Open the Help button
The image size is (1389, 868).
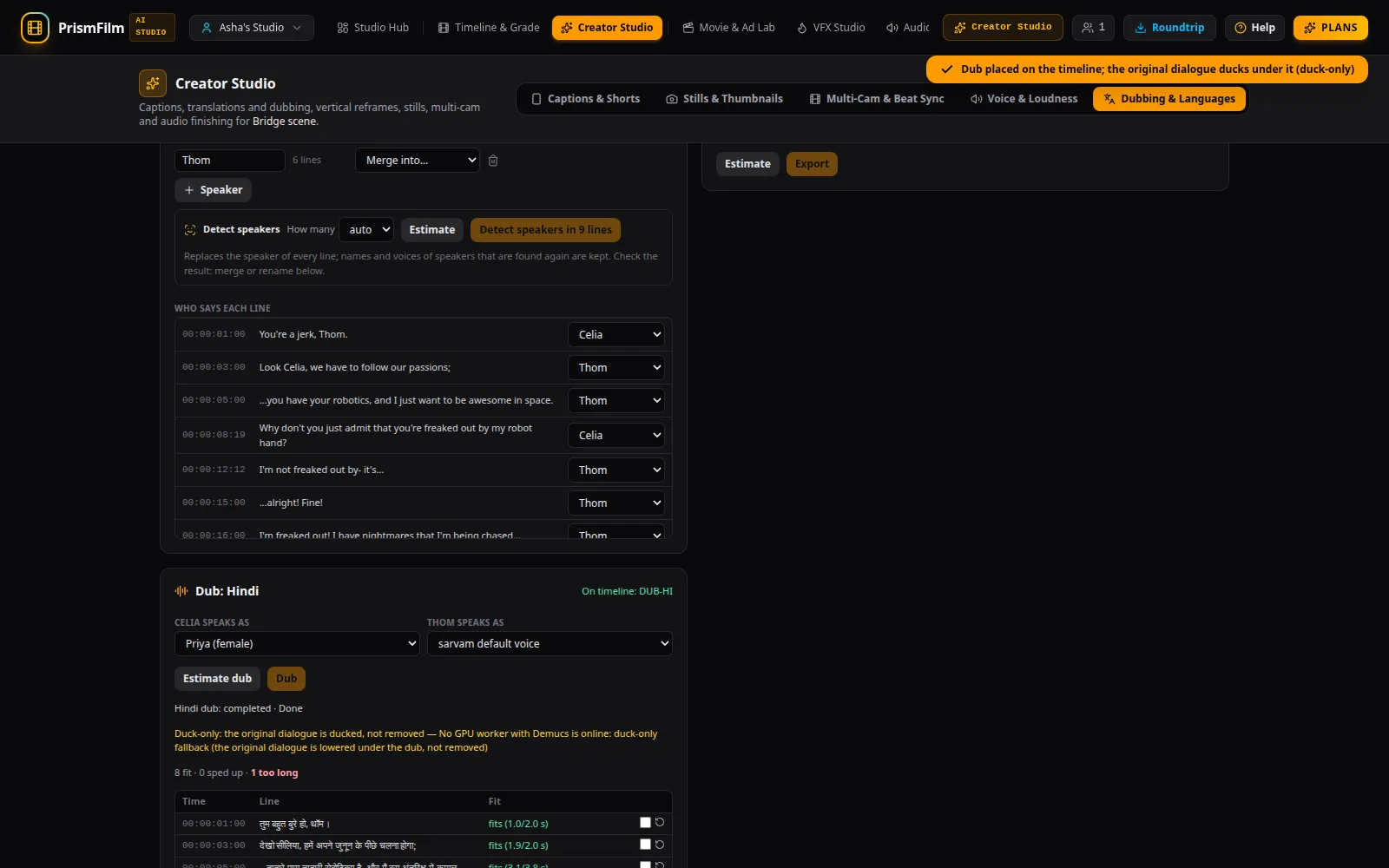point(1254,28)
